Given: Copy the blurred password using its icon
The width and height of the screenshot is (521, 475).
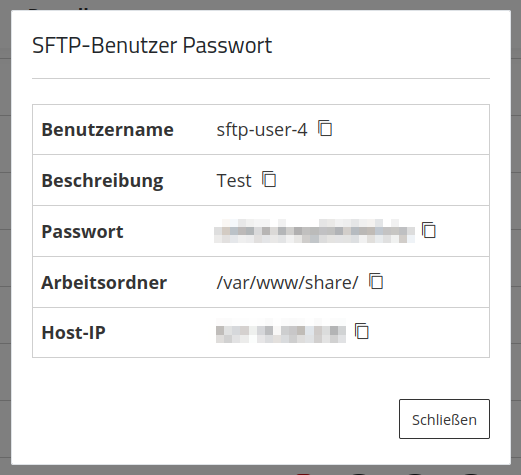Looking at the screenshot, I should [x=429, y=230].
